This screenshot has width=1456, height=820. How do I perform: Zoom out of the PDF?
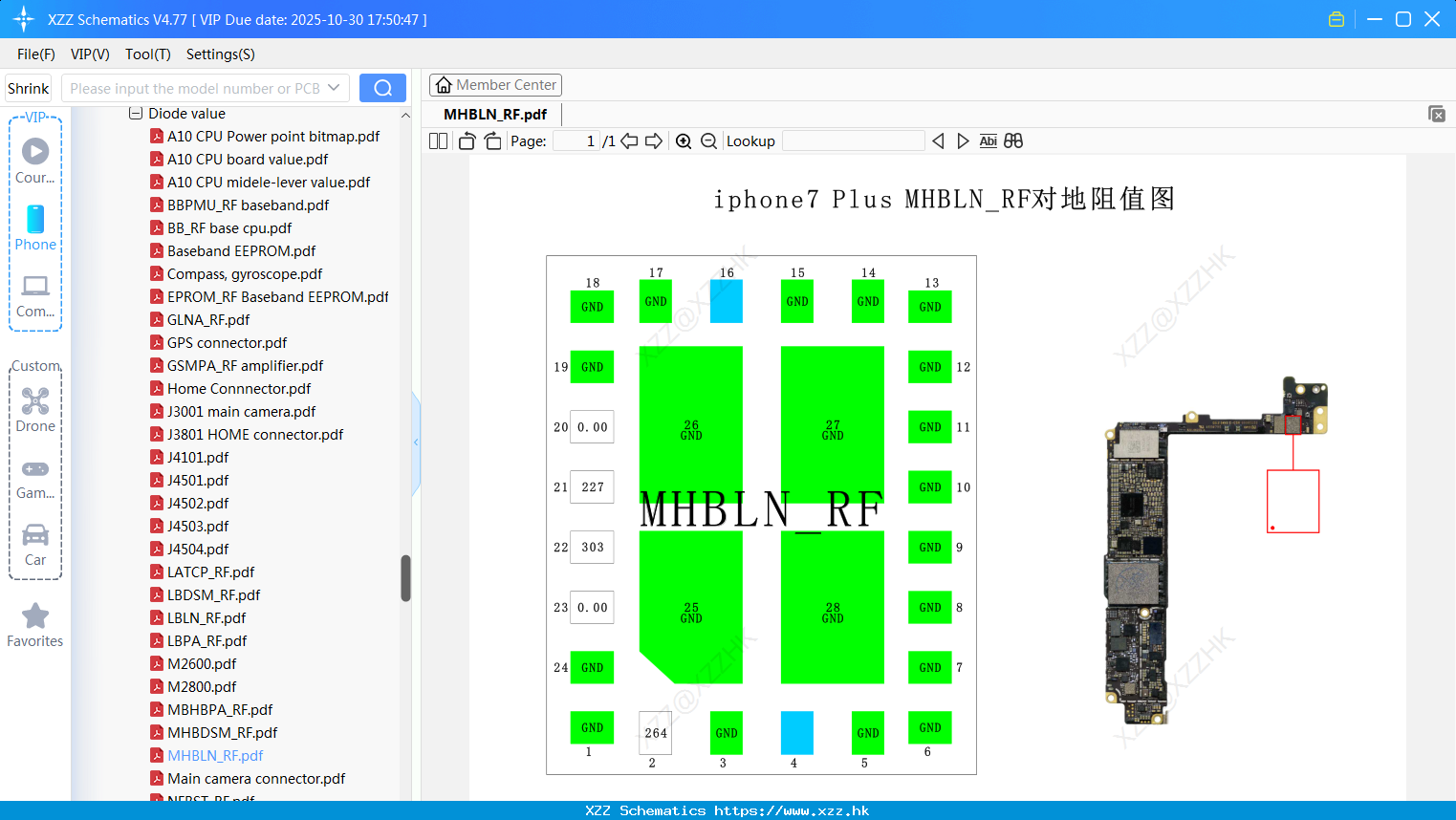coord(708,141)
